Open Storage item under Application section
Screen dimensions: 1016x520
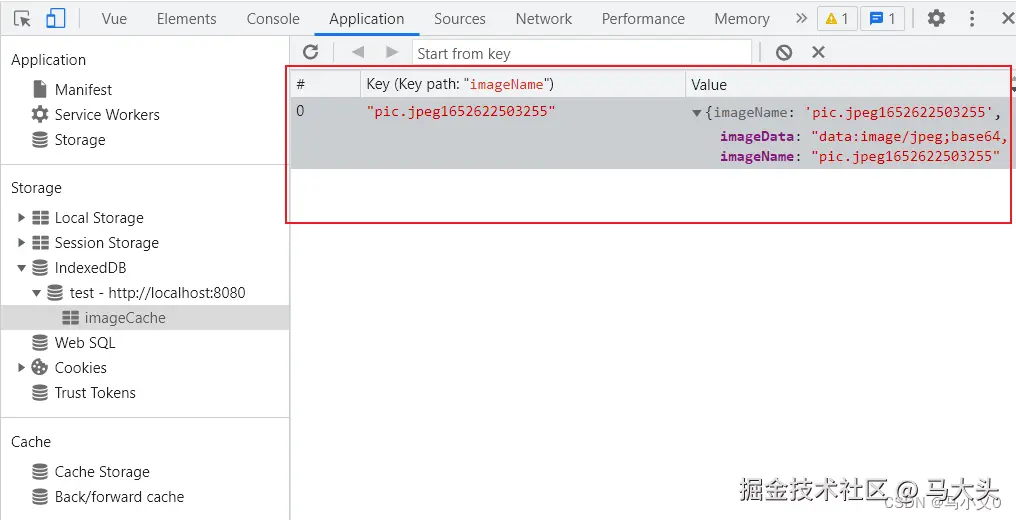pos(80,140)
